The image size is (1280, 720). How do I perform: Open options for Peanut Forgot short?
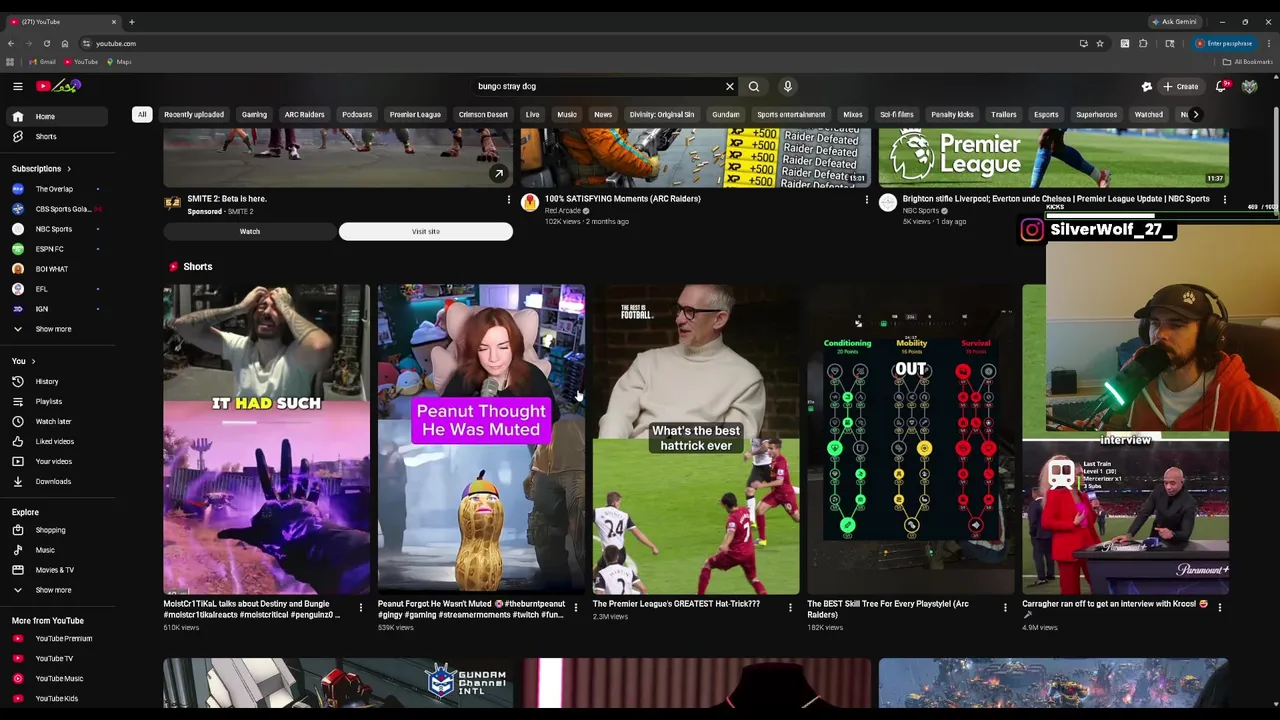575,606
